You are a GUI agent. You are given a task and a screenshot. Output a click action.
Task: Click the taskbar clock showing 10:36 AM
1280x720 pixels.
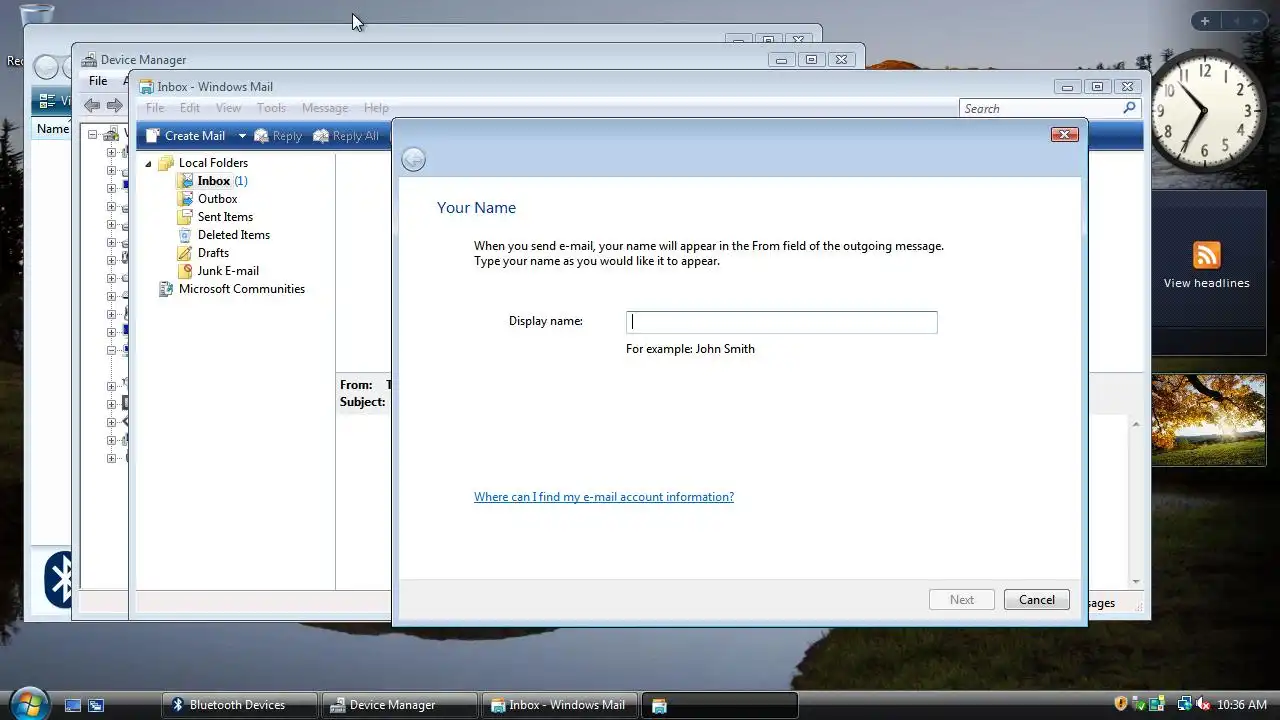(1243, 705)
